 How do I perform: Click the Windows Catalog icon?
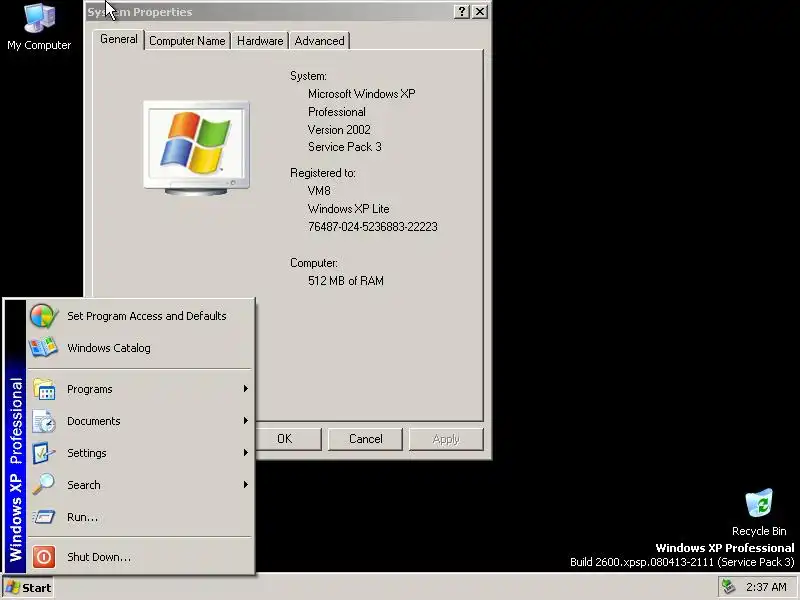tap(43, 348)
